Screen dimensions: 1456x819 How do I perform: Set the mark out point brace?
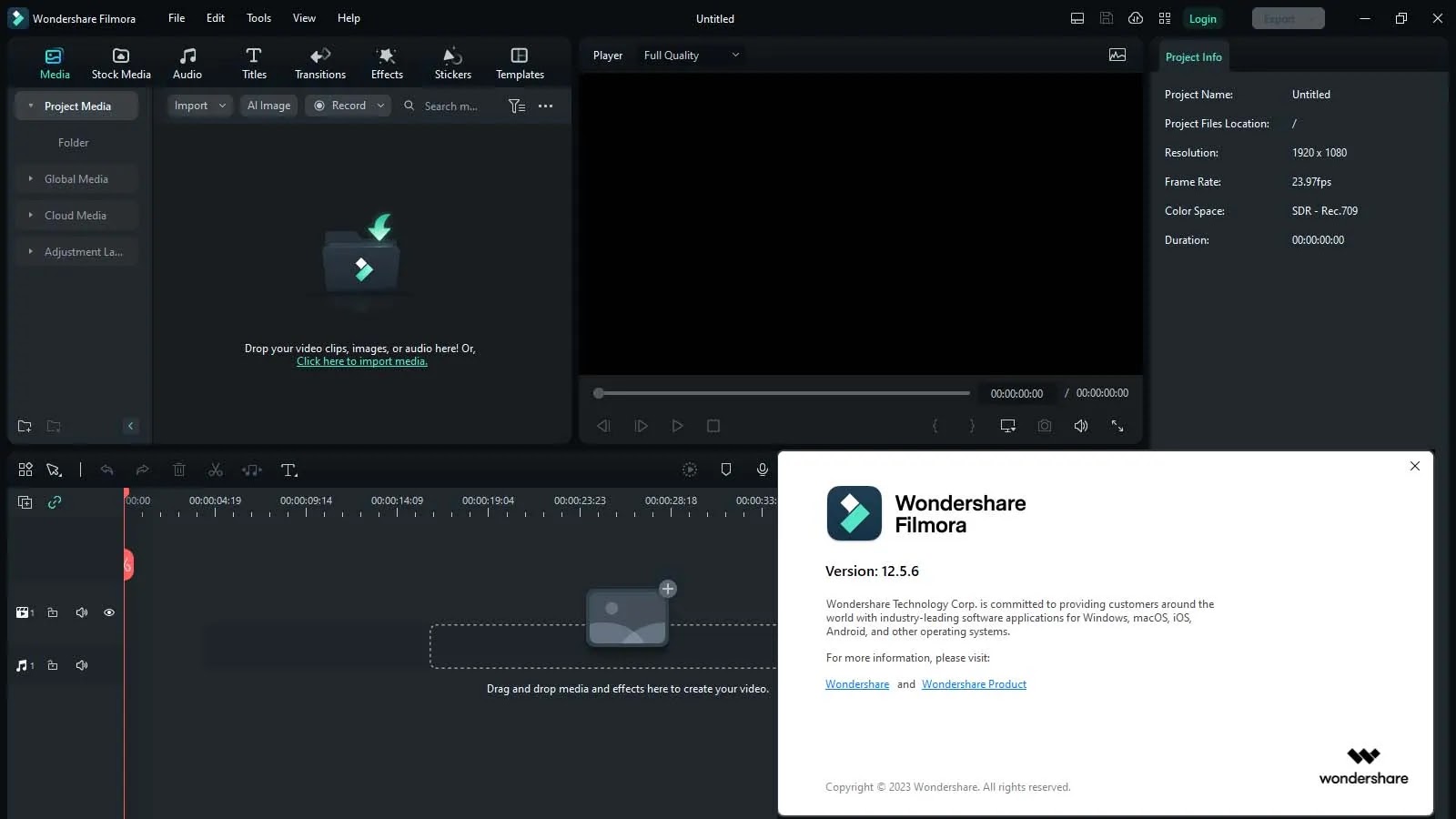[972, 426]
